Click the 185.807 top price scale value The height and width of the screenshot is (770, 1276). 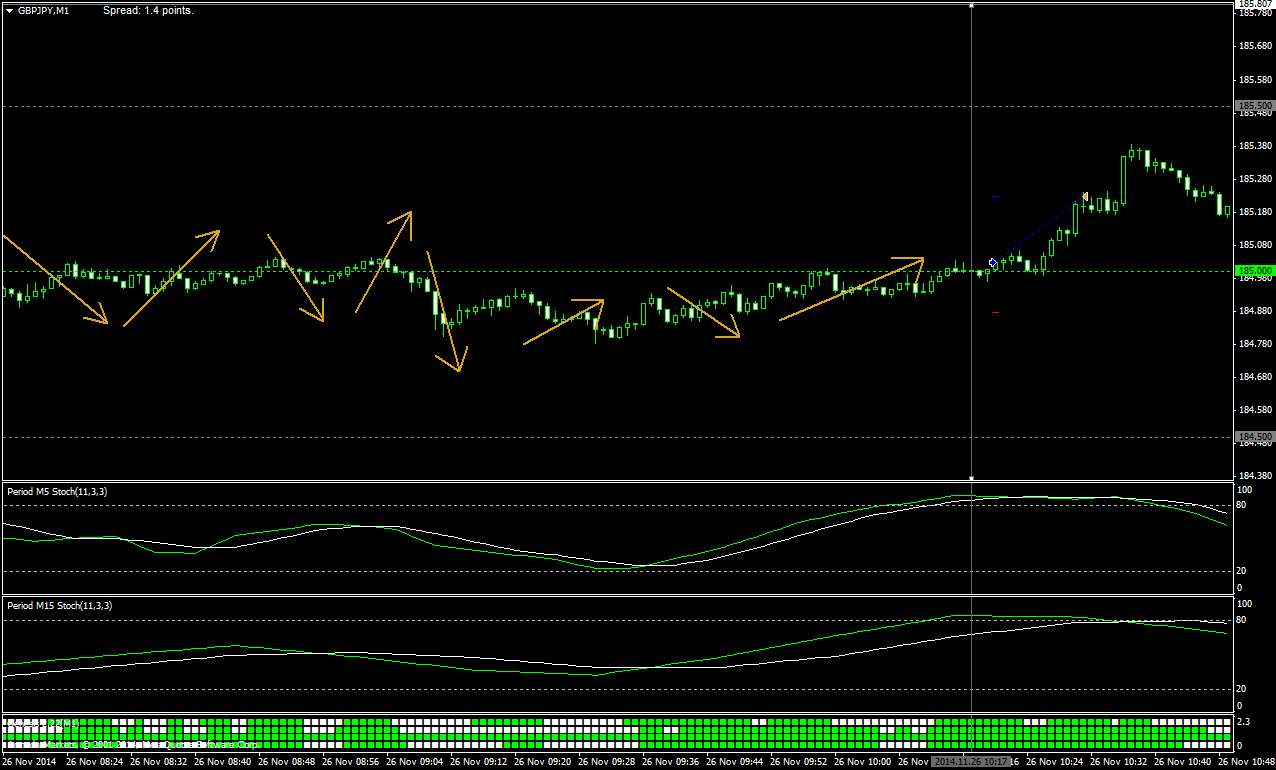(x=1256, y=4)
